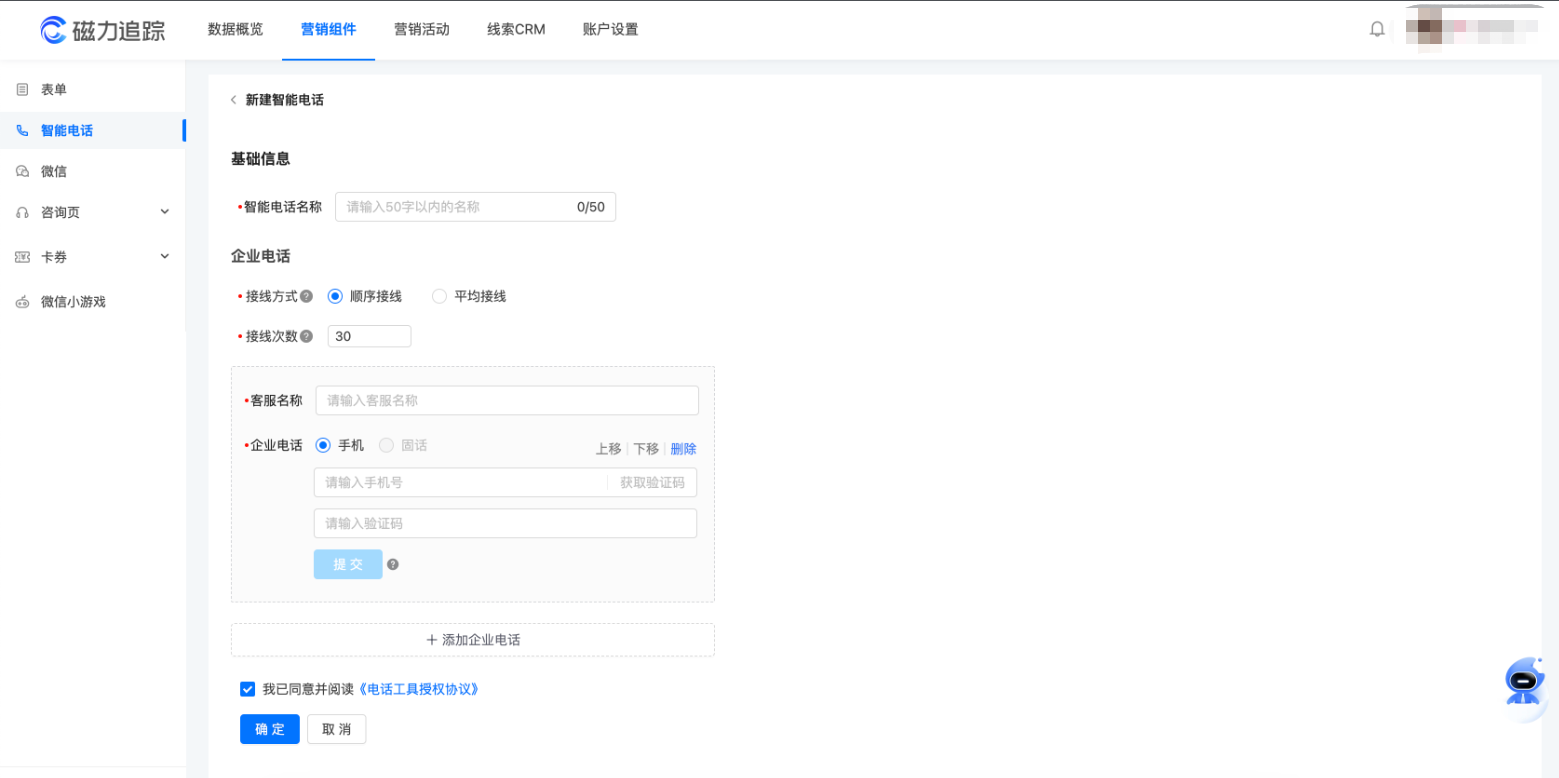The height and width of the screenshot is (778, 1559).
Task: Open 微信 via its WeChat chat icon
Action: (x=21, y=171)
